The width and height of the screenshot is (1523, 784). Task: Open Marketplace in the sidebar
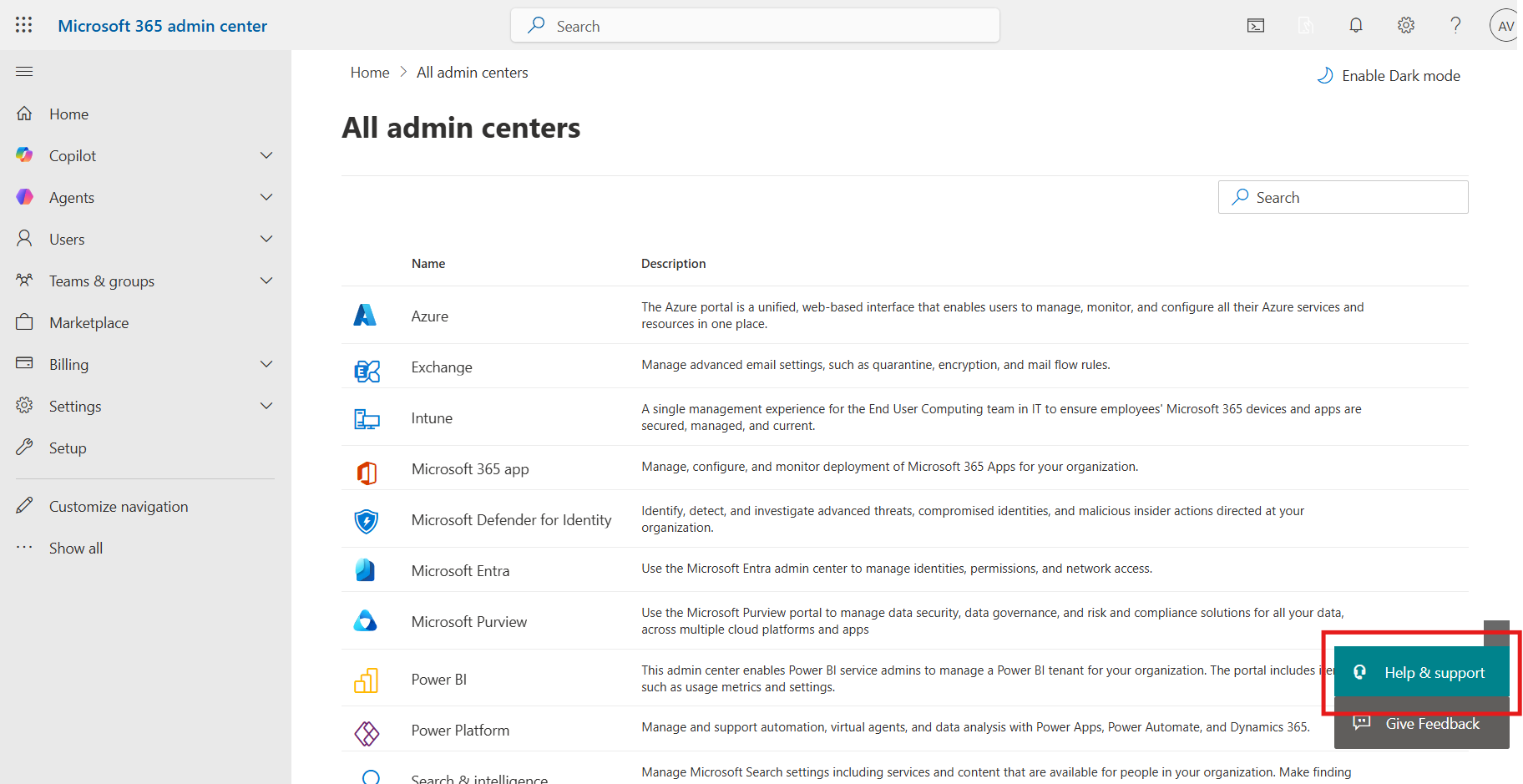pos(89,323)
